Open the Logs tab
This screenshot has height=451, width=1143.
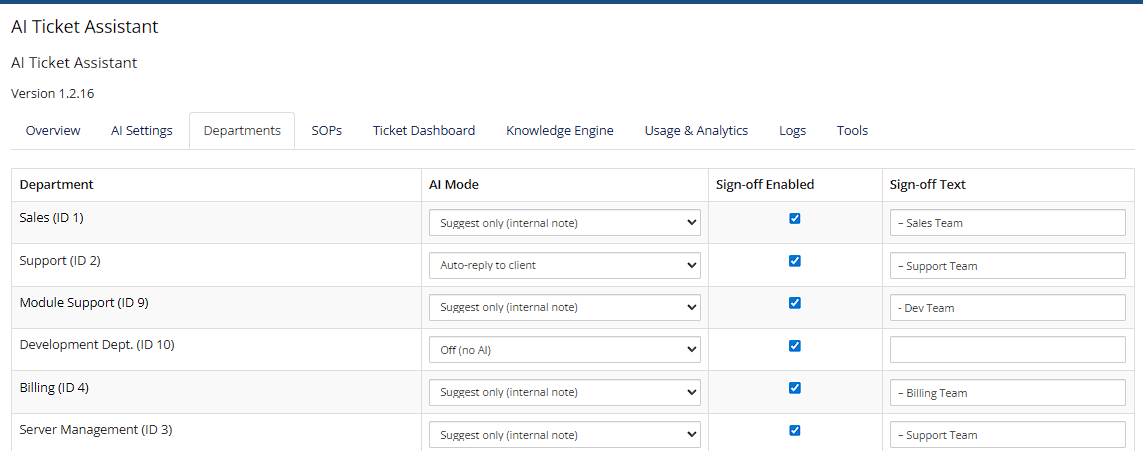[792, 131]
